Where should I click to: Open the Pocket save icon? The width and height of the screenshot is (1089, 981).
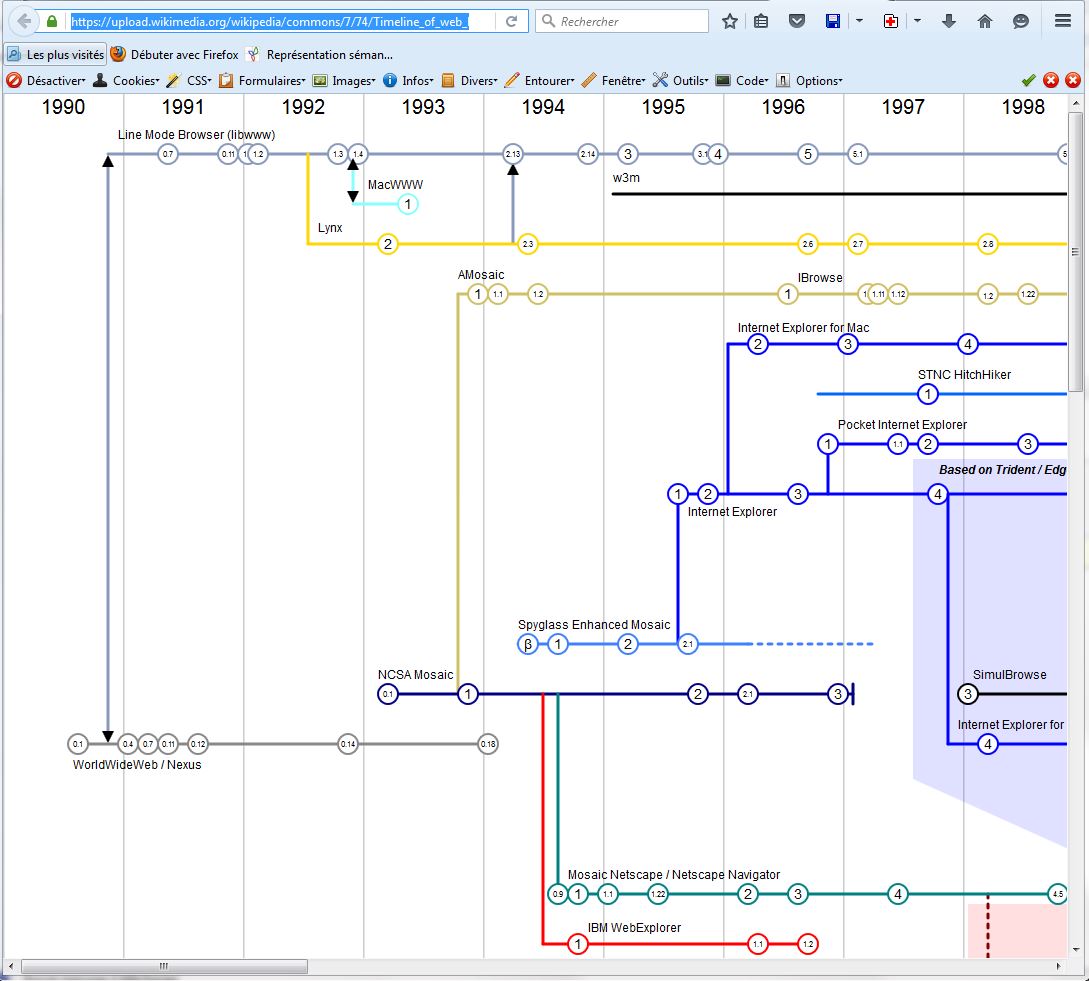click(796, 21)
